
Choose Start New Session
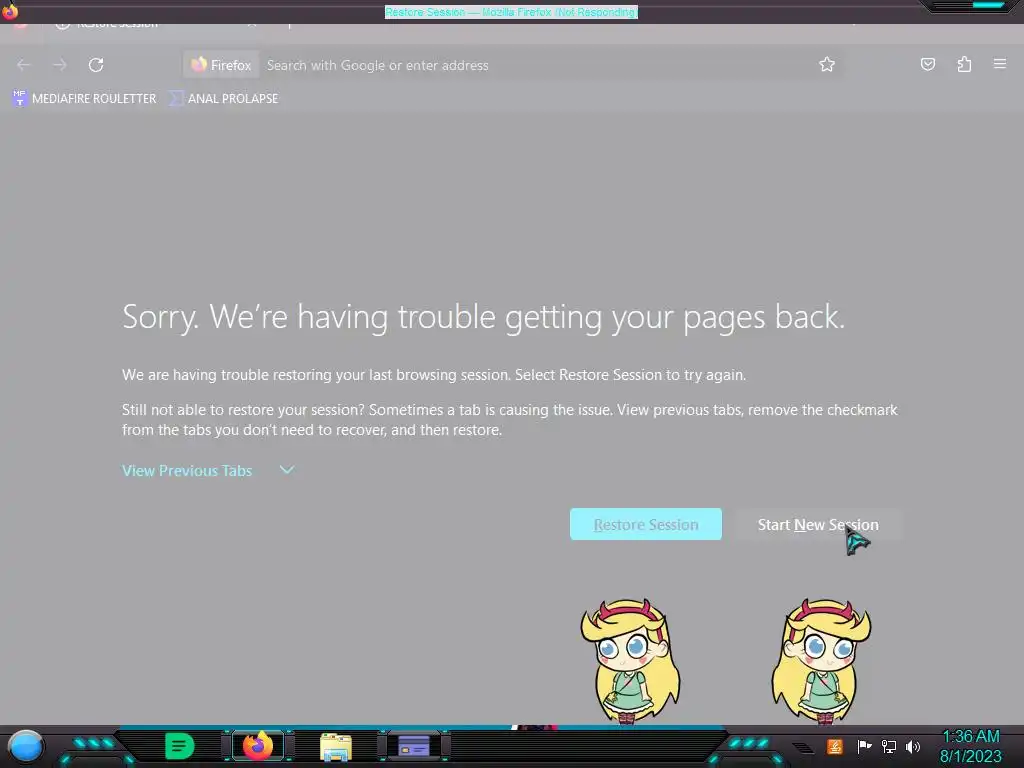pyautogui.click(x=818, y=524)
